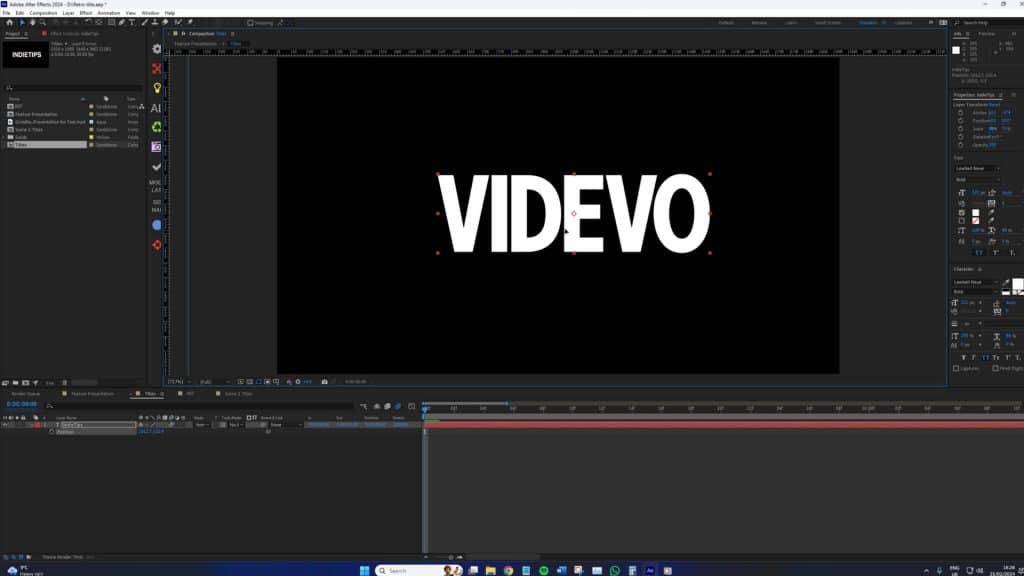1024x576 pixels.
Task: Open the Graph Editor in the timeline
Action: [411, 406]
